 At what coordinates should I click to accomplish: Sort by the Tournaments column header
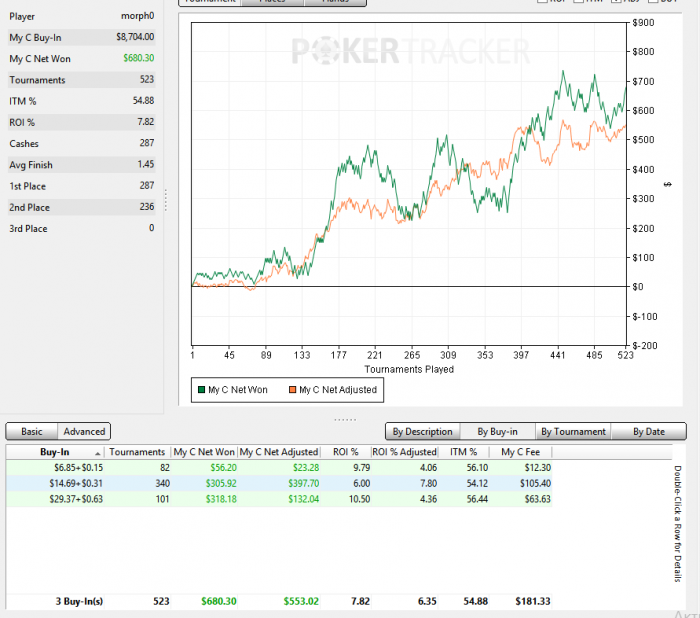coord(137,452)
